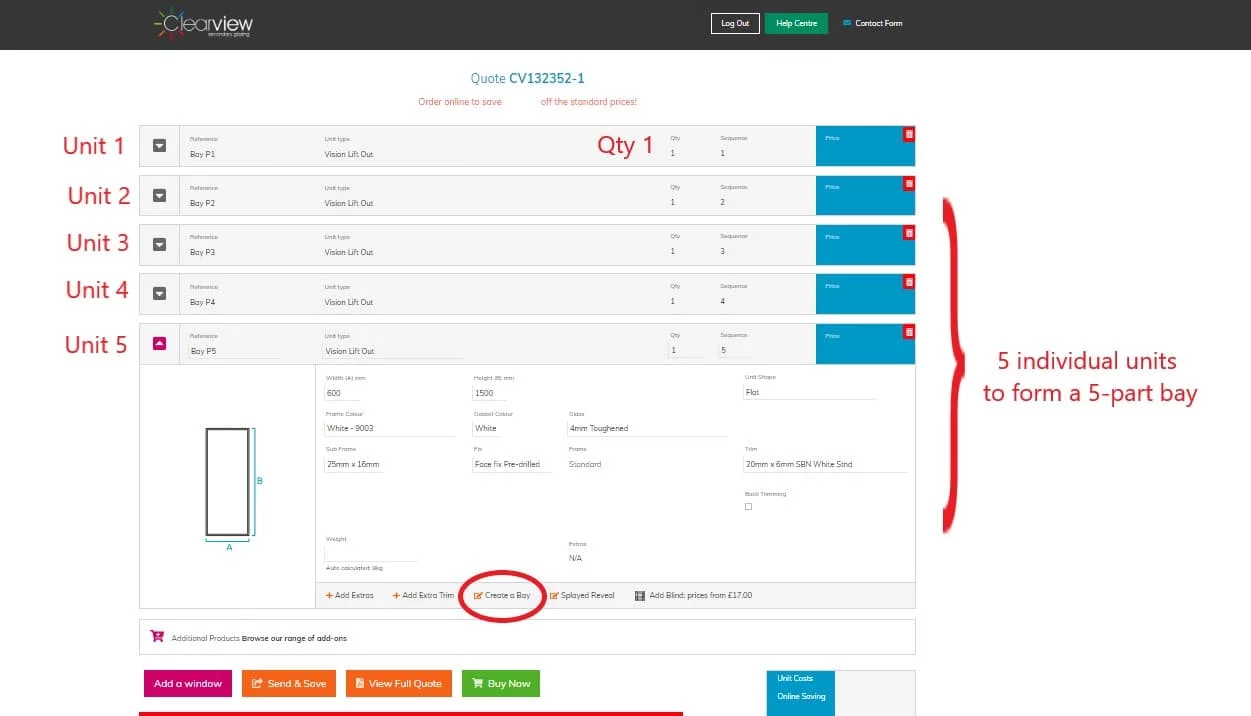Click the window diagram preview

(228, 482)
